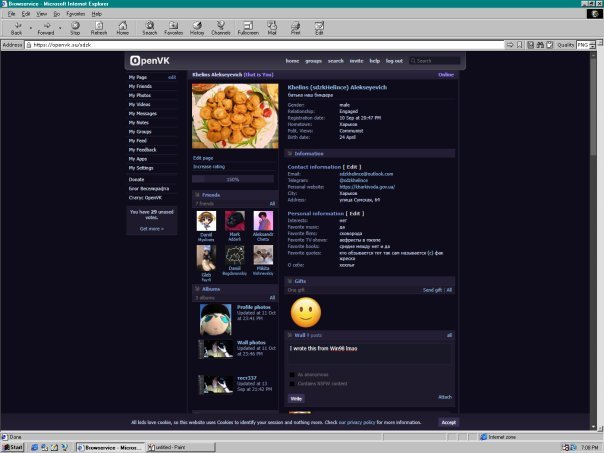Print page with Print icon
This screenshot has width=604, height=453.
[295, 28]
